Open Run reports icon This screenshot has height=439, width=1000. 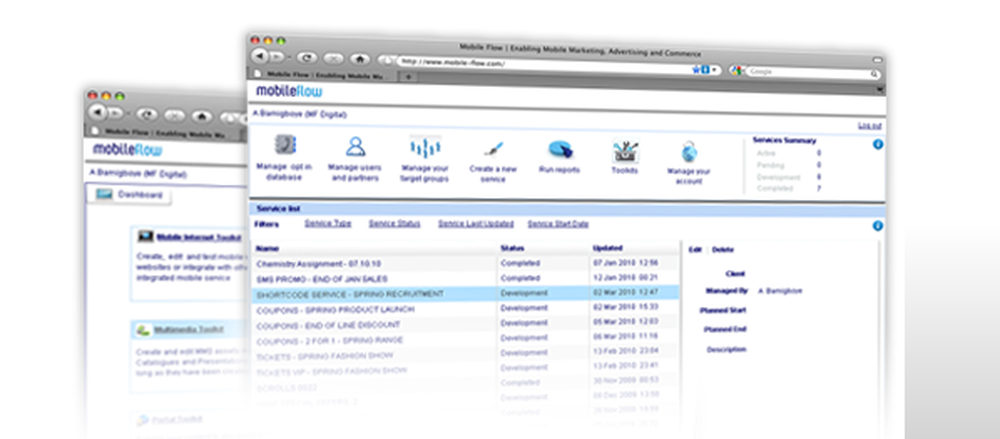[560, 150]
